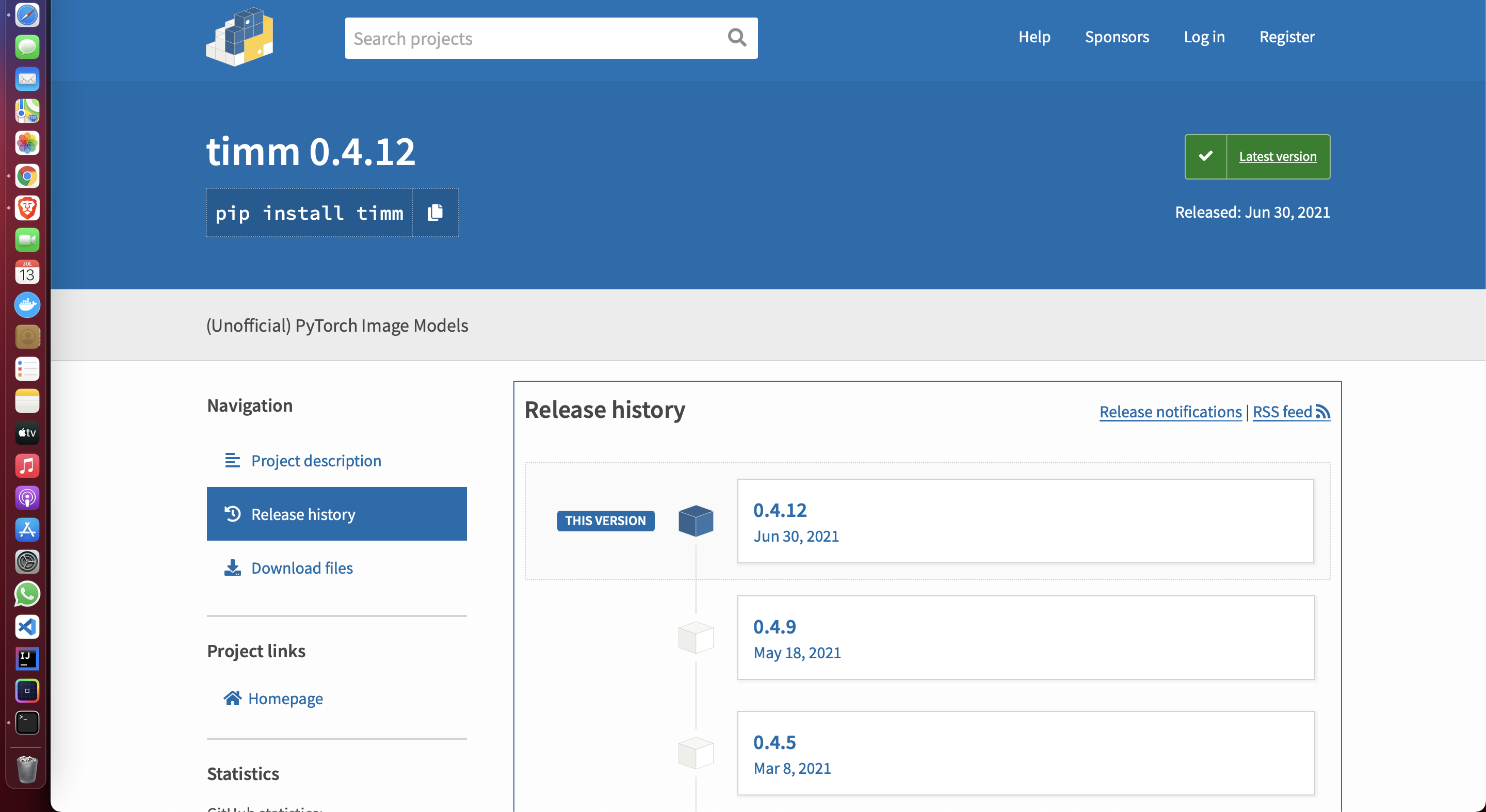Image resolution: width=1486 pixels, height=812 pixels.
Task: Click the search magnifier icon
Action: coord(737,38)
